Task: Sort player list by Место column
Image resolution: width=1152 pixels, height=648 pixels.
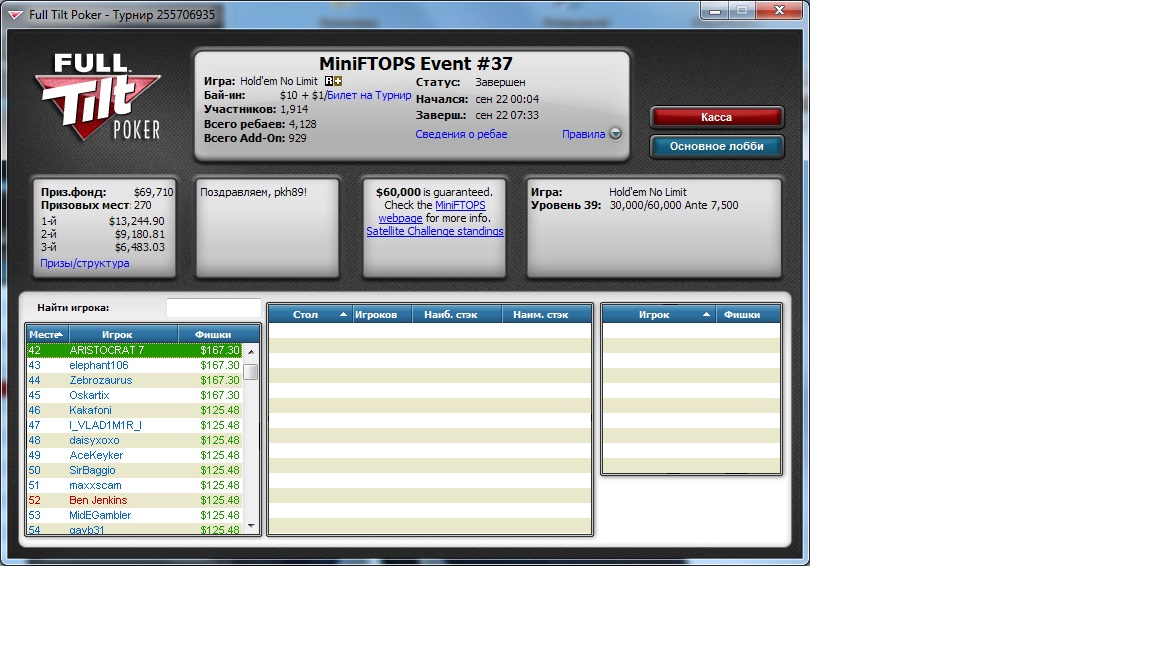Action: coord(46,334)
